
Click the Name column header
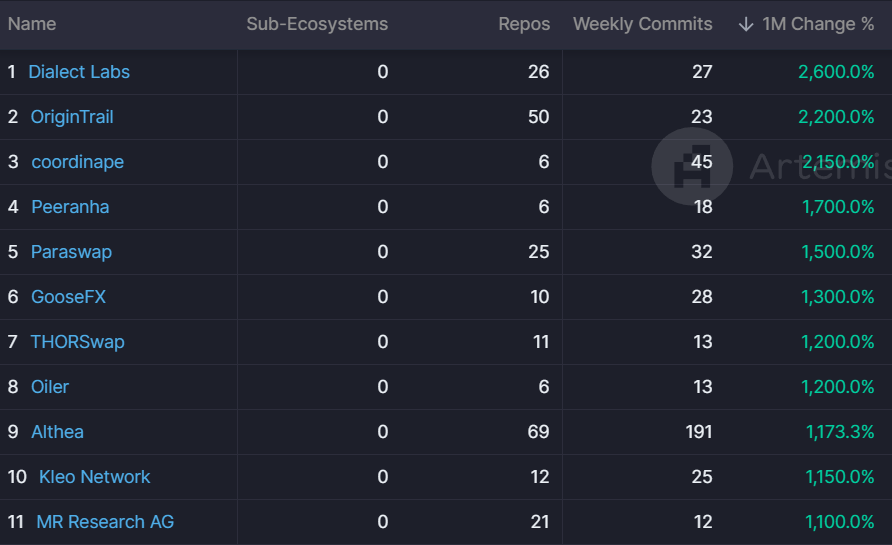coord(32,24)
